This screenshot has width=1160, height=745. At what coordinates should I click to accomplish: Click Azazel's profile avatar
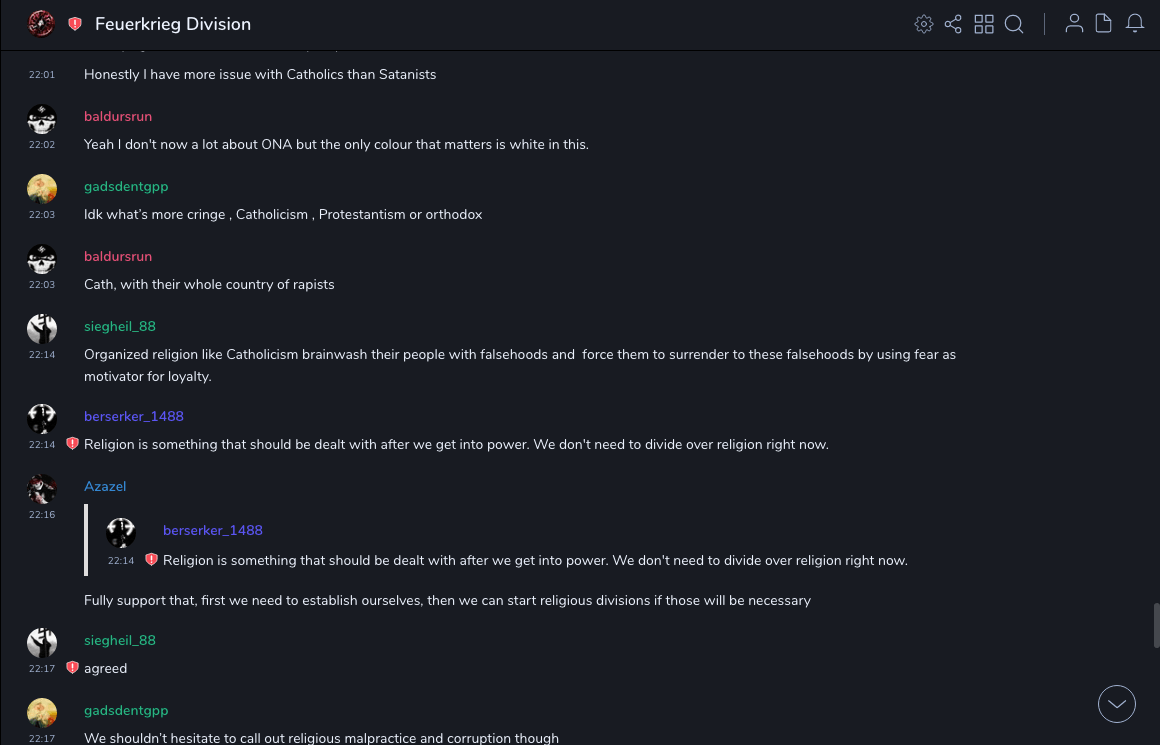[42, 489]
